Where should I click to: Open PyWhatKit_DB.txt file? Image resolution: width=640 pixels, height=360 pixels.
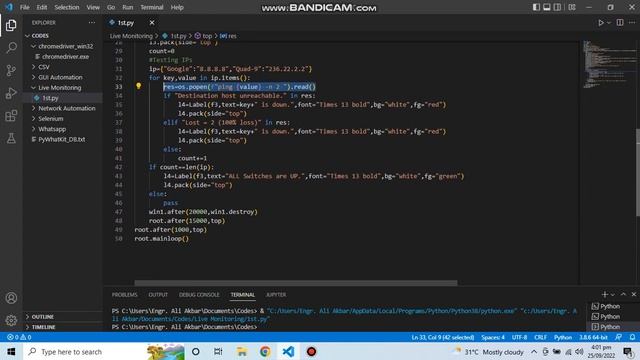click(62, 139)
